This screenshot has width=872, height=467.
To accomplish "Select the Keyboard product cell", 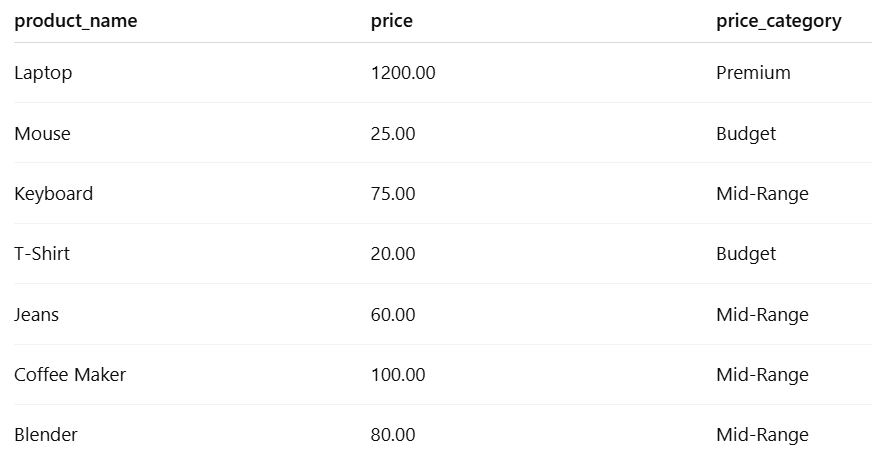I will (x=54, y=194).
